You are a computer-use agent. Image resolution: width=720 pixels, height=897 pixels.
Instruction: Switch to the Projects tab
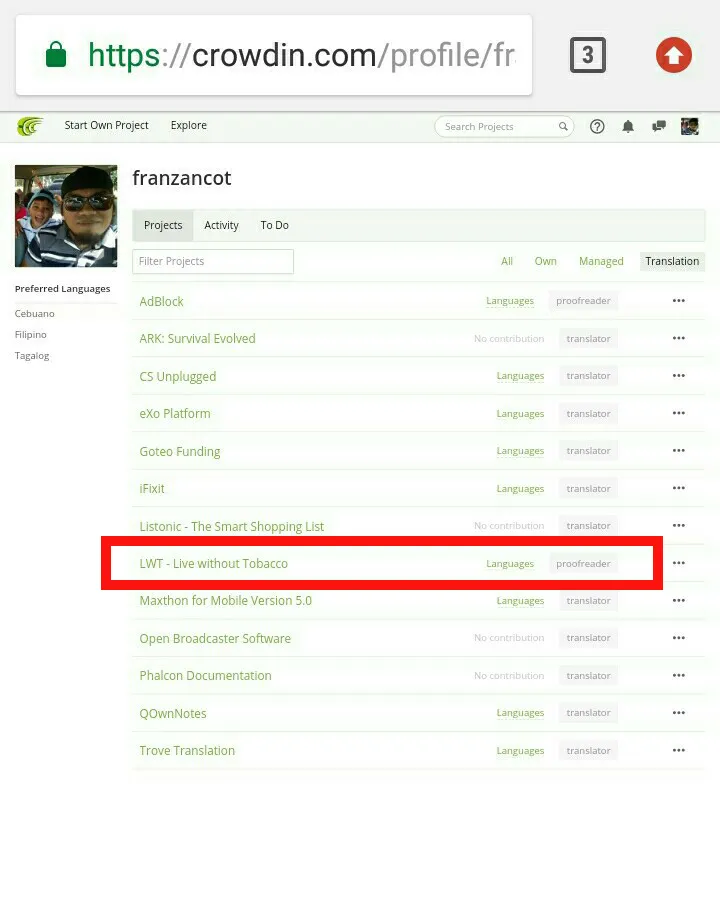(163, 225)
